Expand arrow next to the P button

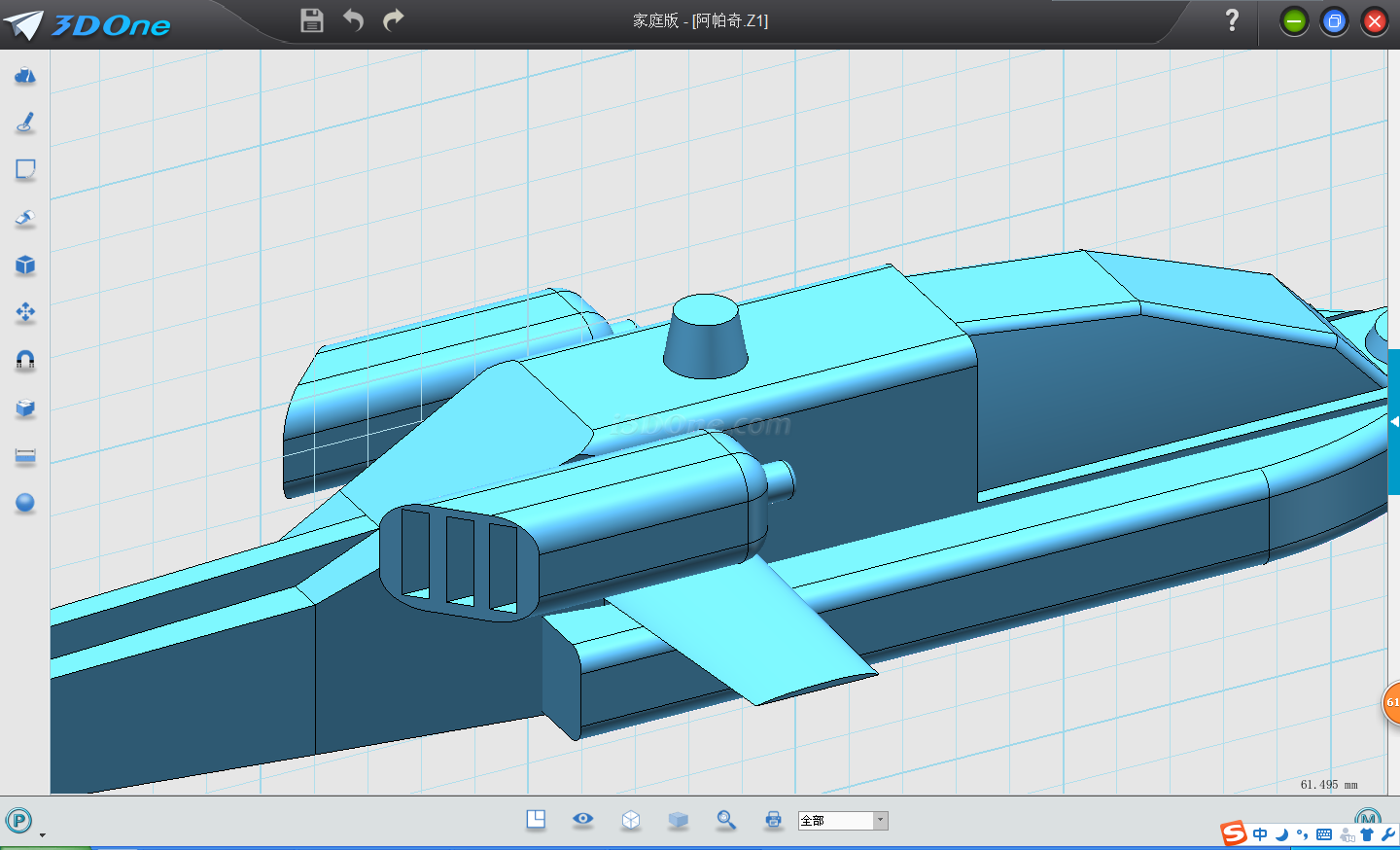(x=42, y=835)
